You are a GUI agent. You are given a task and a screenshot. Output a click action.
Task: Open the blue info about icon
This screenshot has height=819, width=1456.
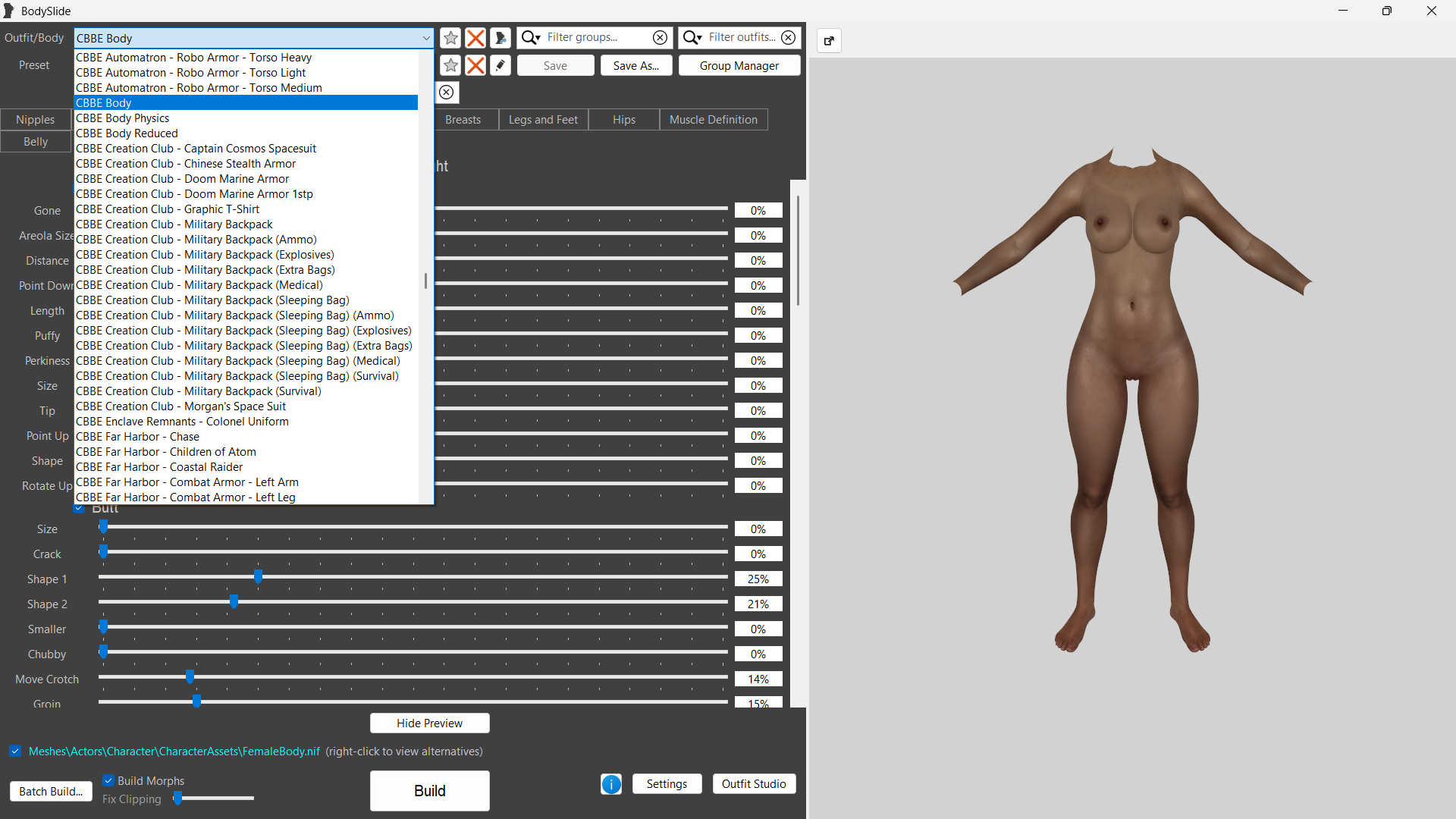611,784
